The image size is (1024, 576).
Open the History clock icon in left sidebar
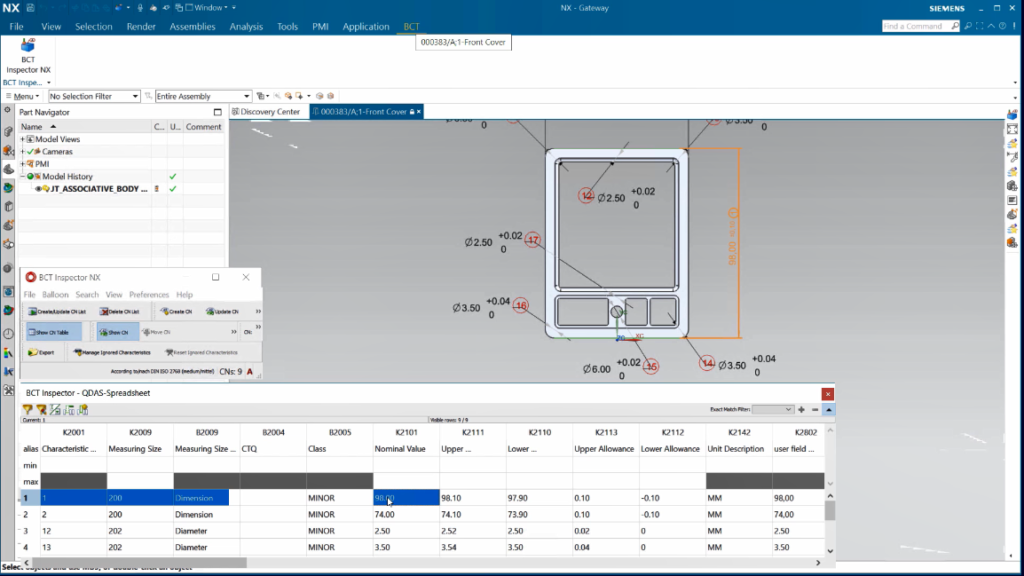pyautogui.click(x=8, y=334)
